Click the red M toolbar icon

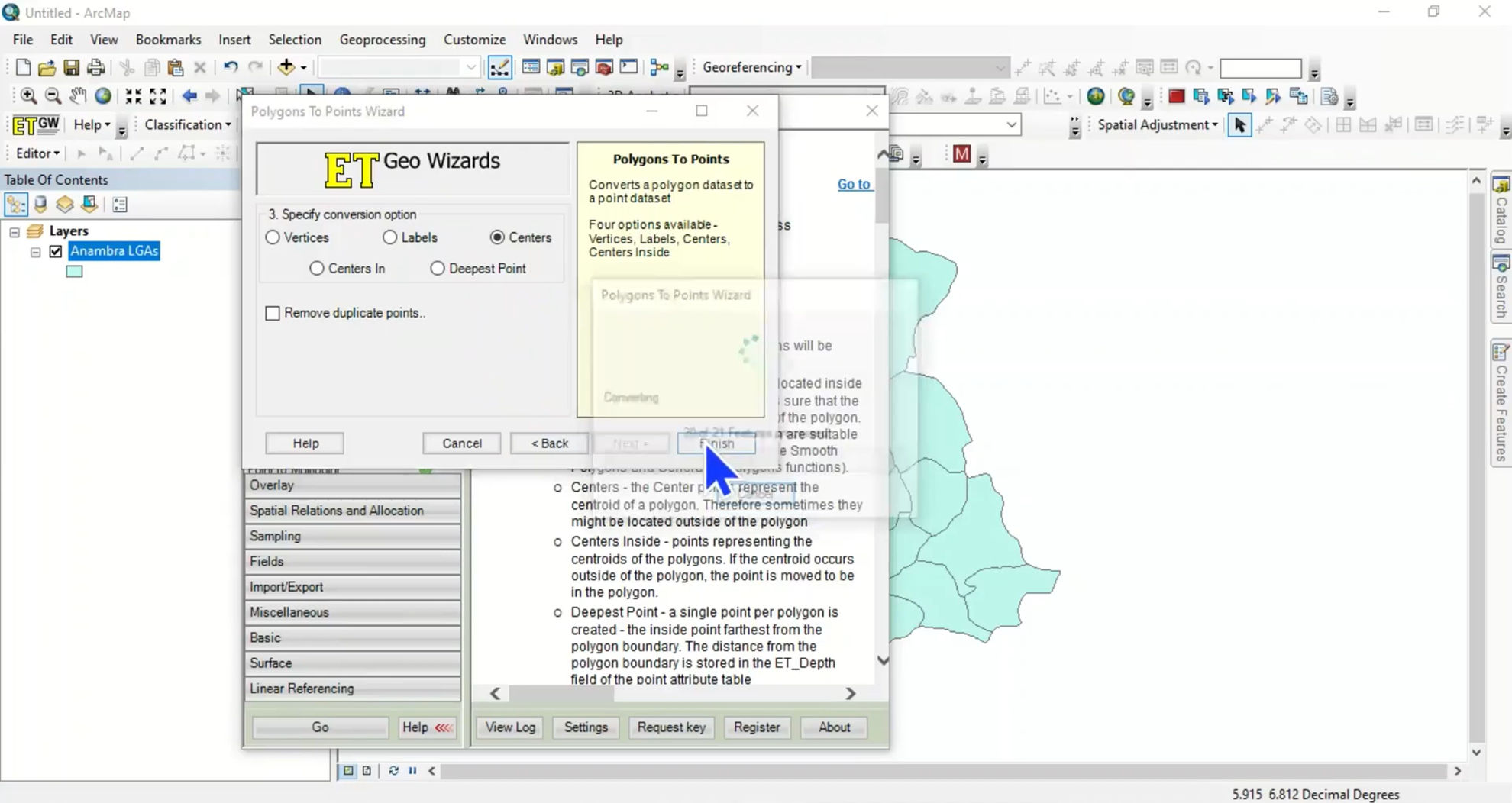(961, 154)
